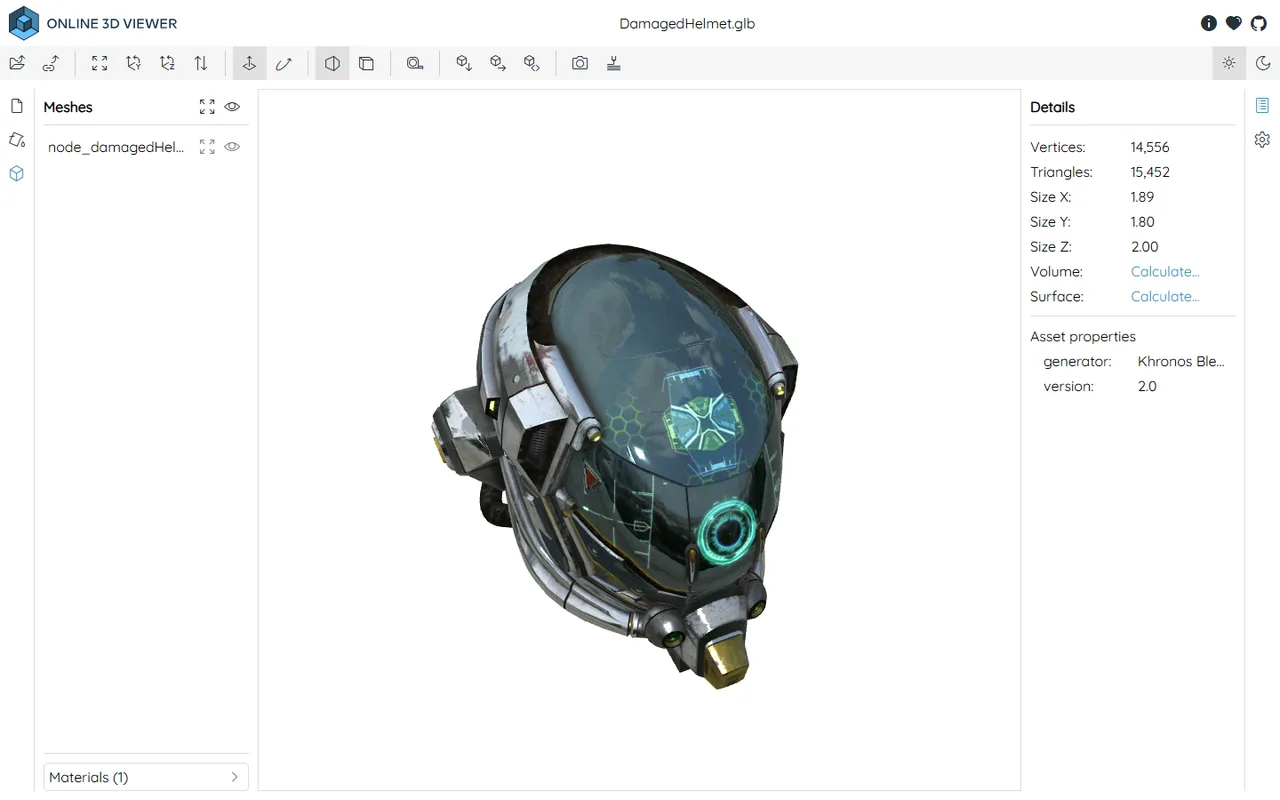
Task: Open the 3D printing icon in the toolbar
Action: click(x=614, y=63)
